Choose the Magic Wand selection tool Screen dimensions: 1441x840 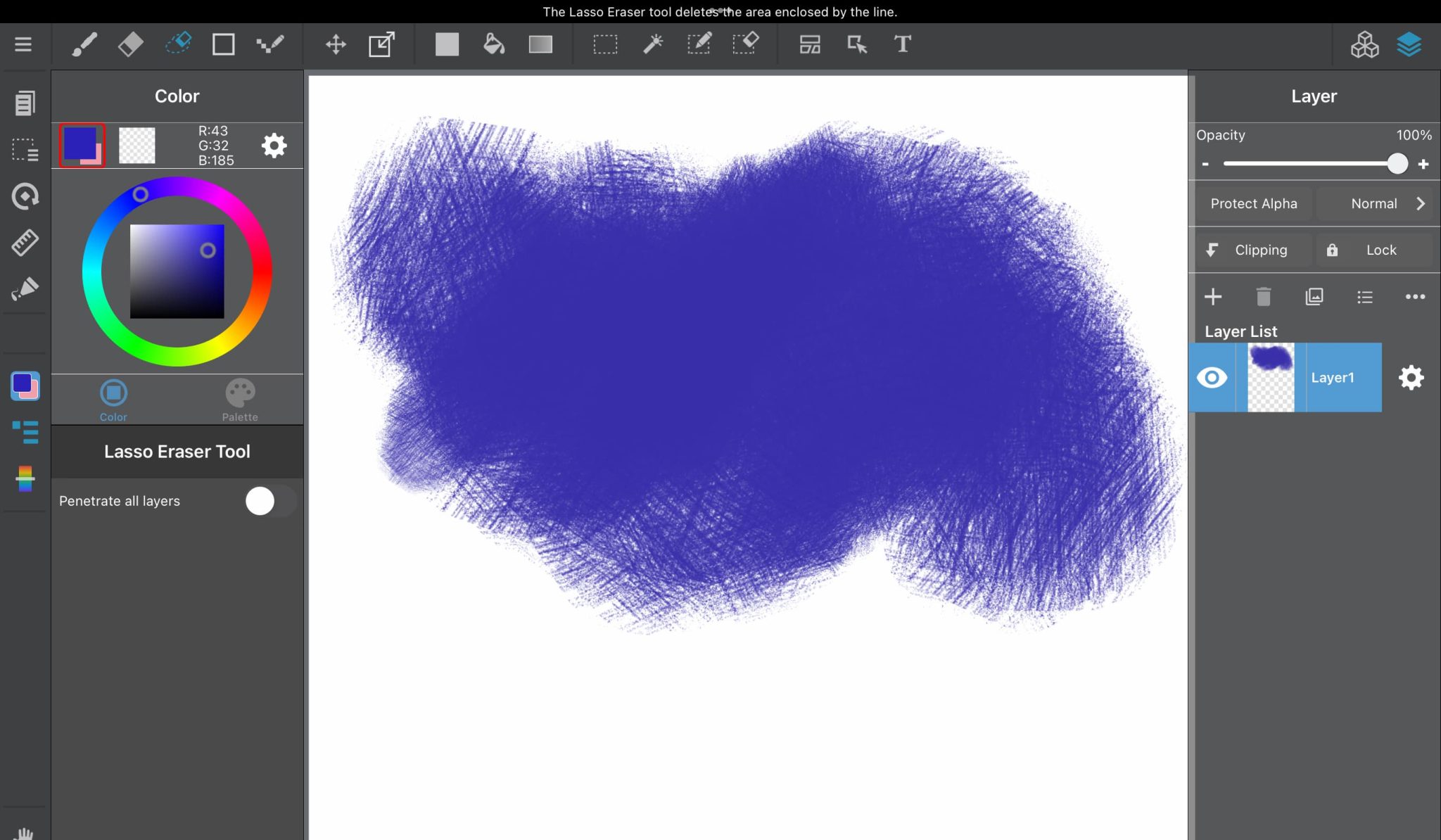(x=653, y=44)
